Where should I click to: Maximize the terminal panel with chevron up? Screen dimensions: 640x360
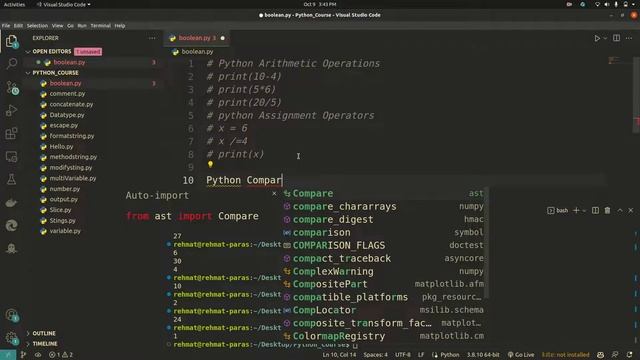(620, 210)
